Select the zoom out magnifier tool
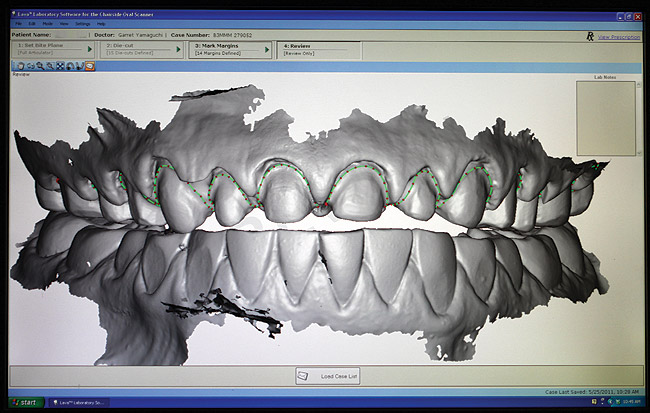 click(x=50, y=66)
